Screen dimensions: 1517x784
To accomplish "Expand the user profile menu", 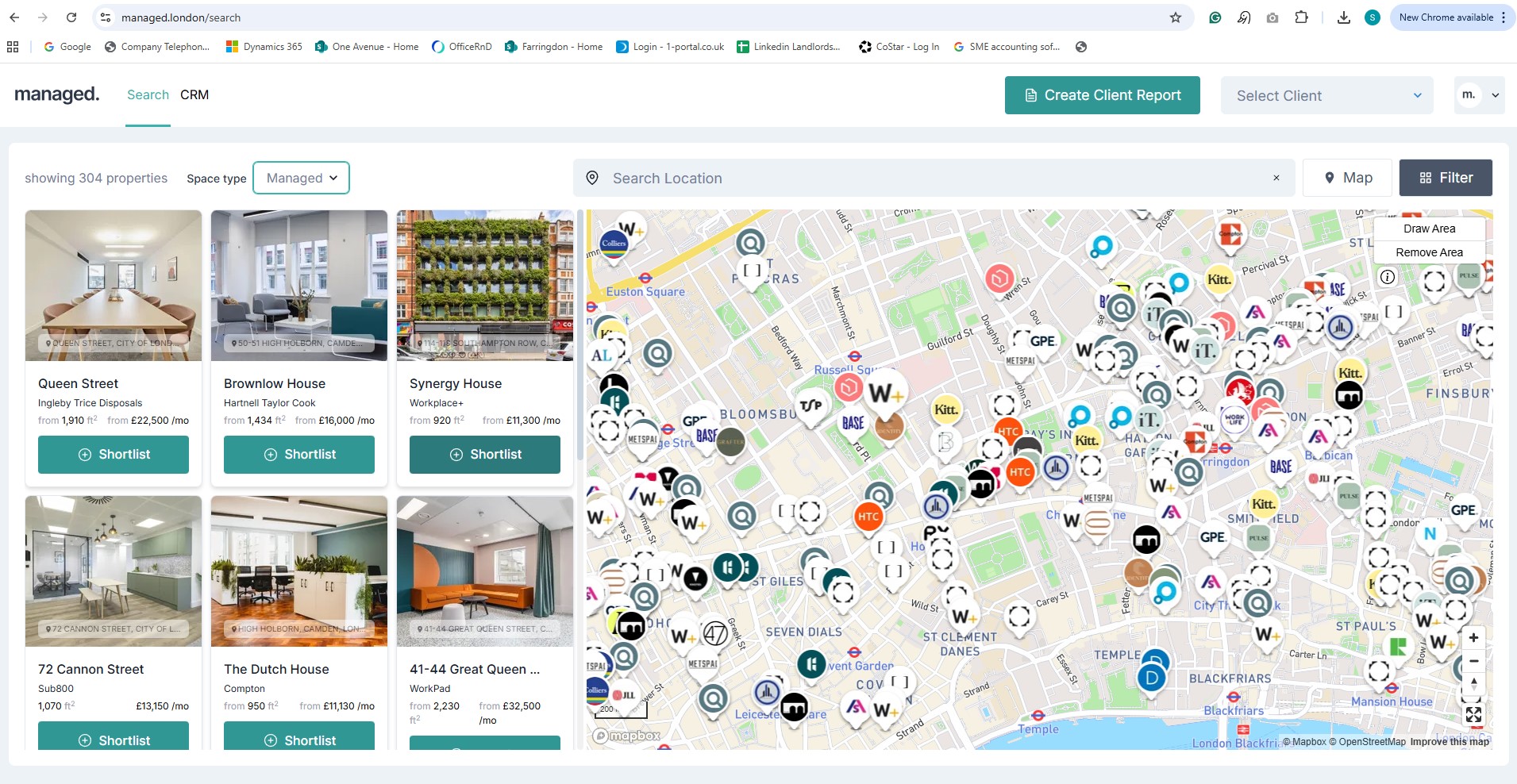I will click(x=1480, y=95).
